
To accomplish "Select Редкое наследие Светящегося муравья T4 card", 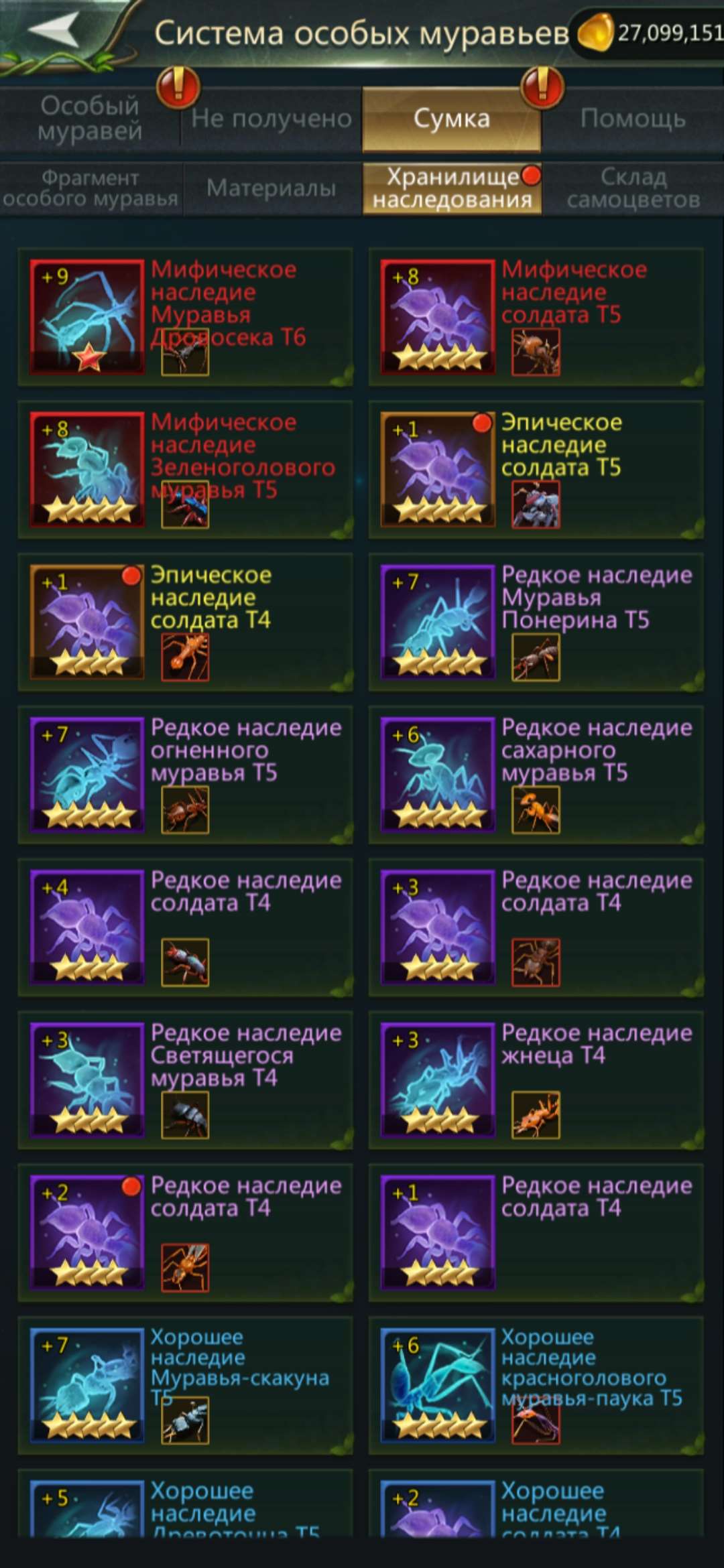I will (x=186, y=1080).
